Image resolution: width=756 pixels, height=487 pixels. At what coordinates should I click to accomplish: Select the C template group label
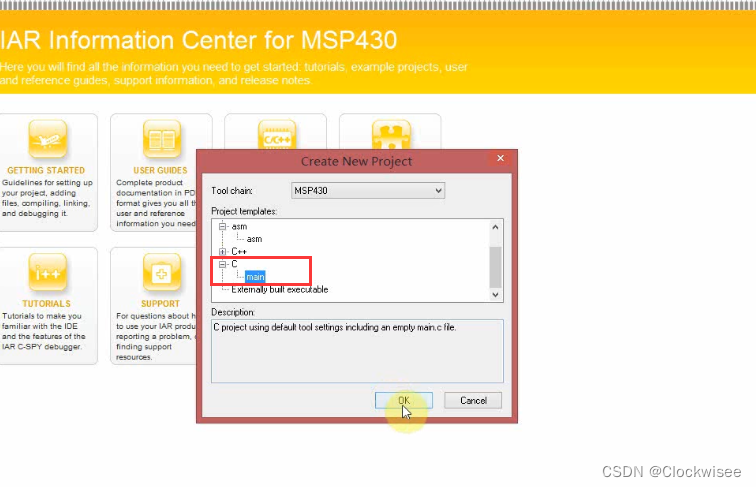pyautogui.click(x=234, y=264)
